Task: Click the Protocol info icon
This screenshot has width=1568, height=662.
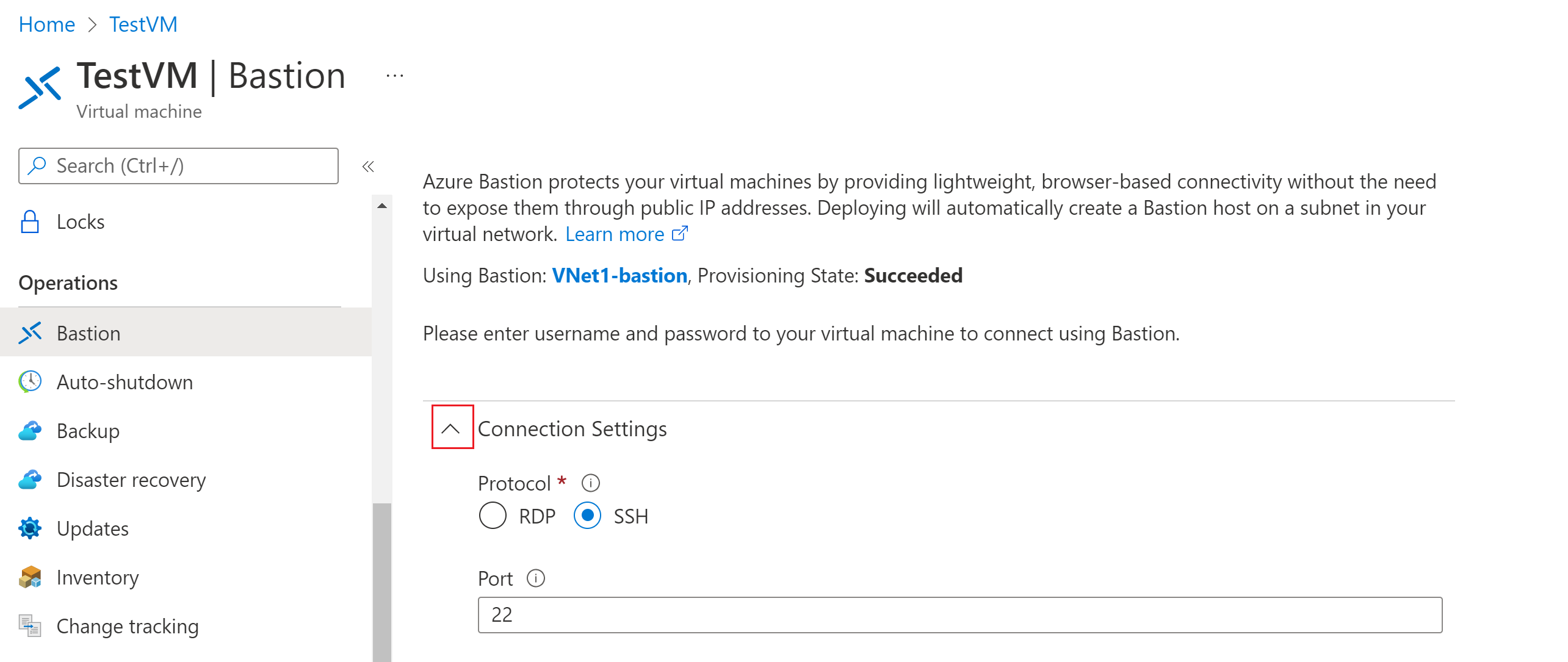Action: click(590, 483)
